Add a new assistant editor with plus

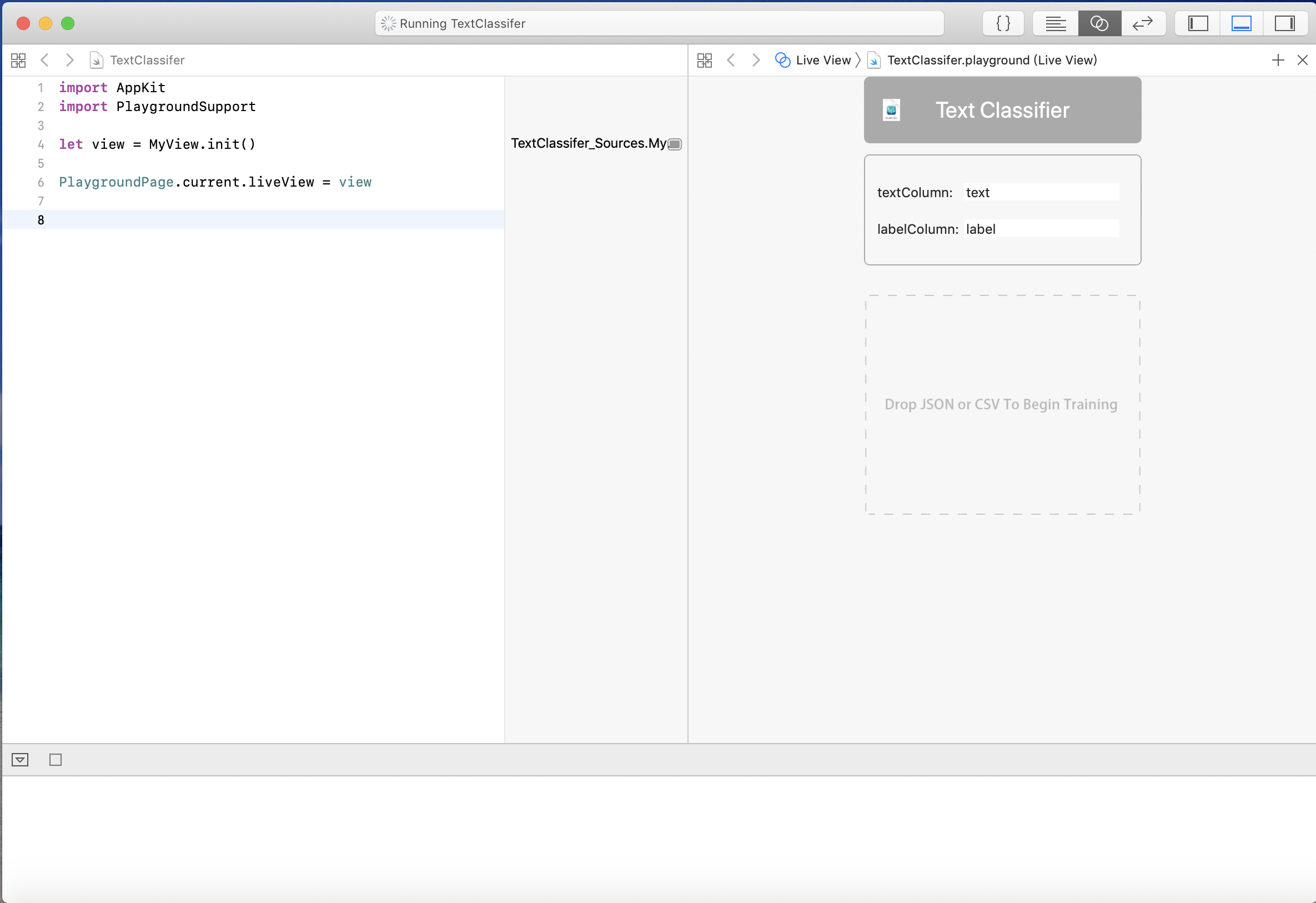[1278, 60]
